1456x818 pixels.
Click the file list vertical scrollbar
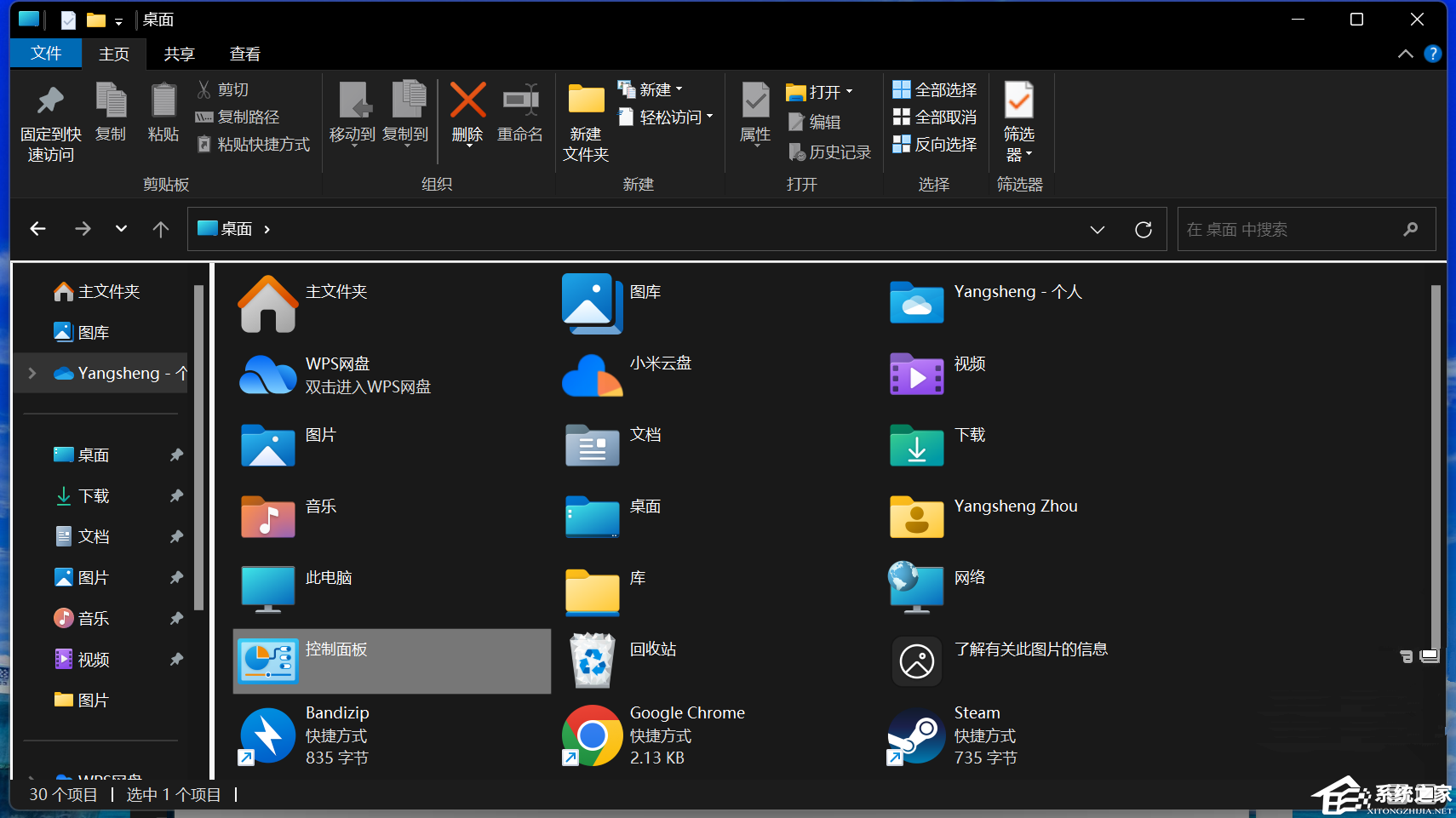coord(1436,466)
